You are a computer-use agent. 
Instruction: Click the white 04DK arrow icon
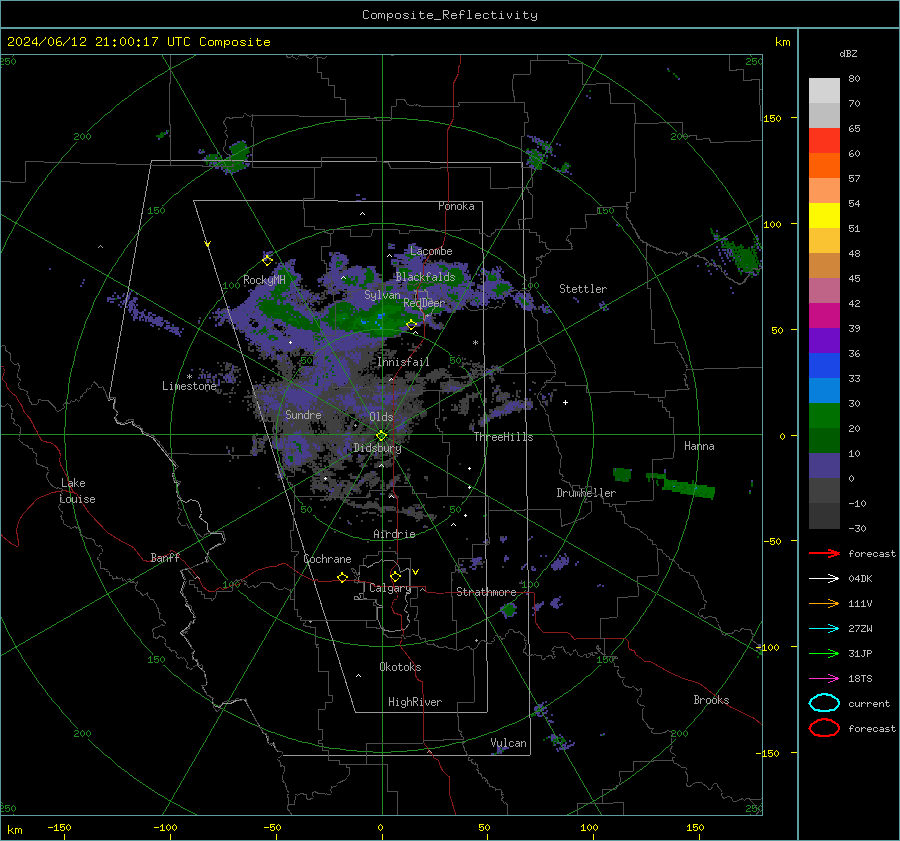point(824,579)
